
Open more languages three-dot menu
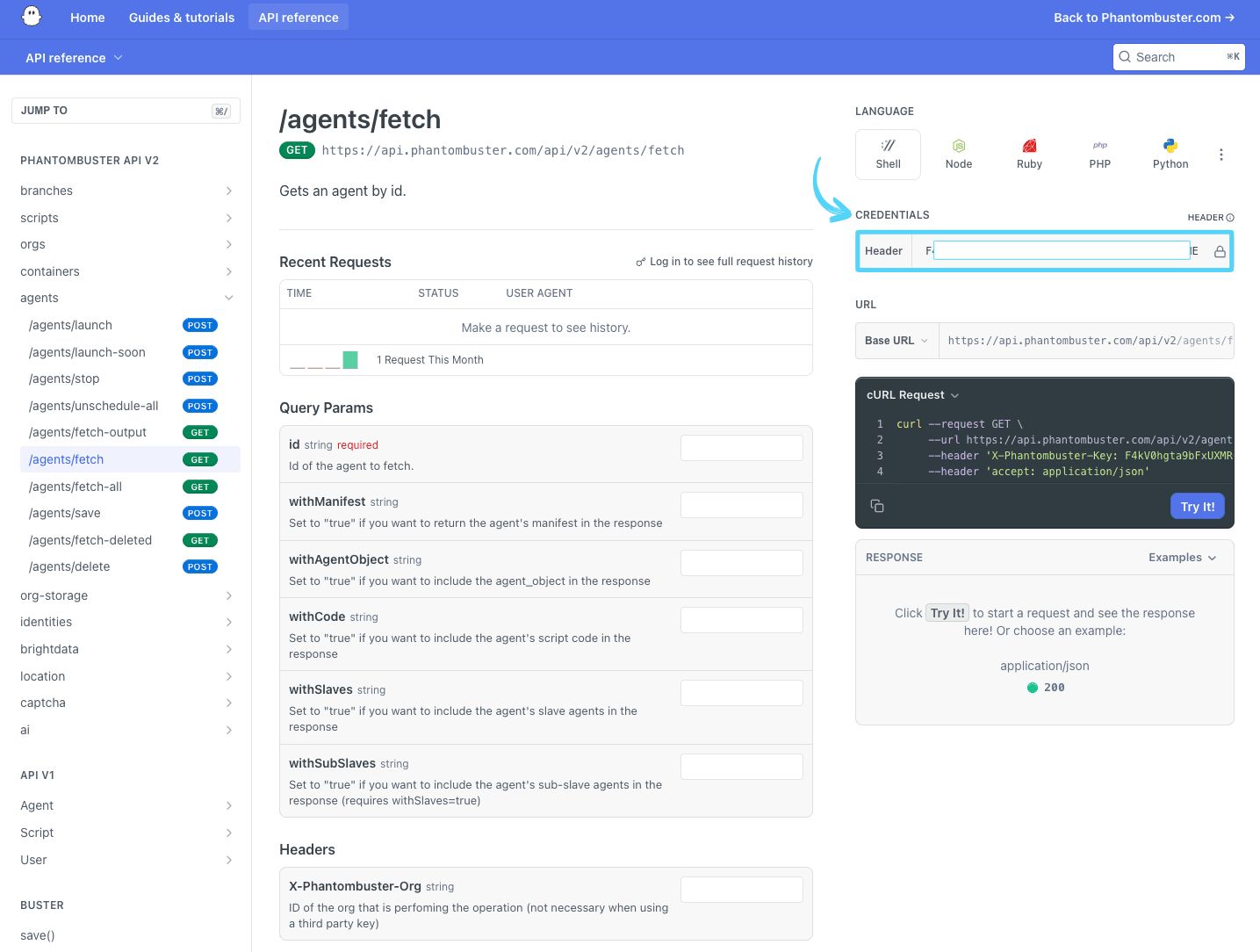point(1220,155)
